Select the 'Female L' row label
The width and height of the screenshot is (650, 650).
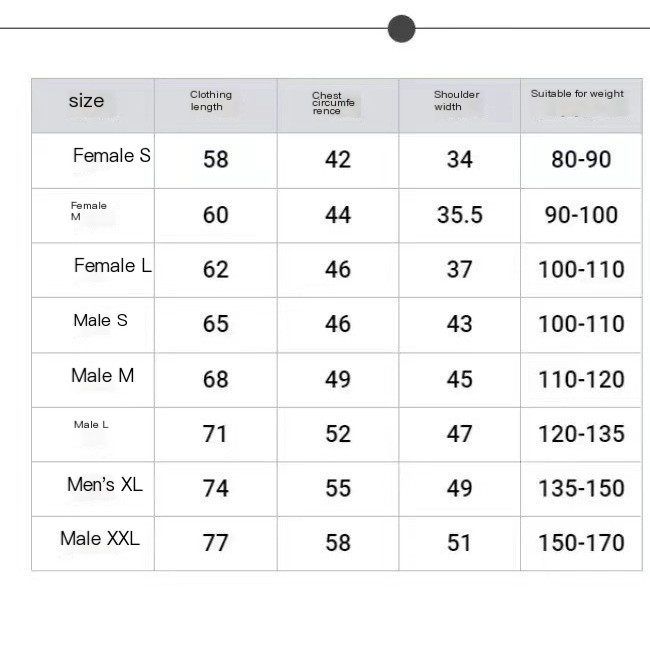coord(113,266)
